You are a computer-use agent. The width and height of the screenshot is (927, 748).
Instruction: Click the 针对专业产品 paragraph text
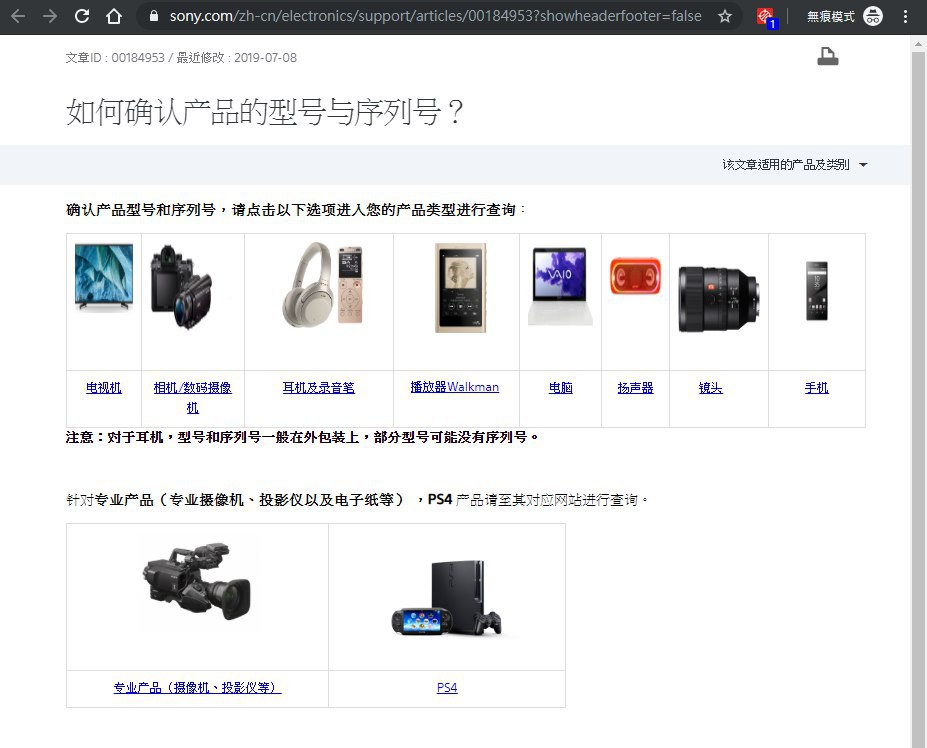pyautogui.click(x=357, y=500)
